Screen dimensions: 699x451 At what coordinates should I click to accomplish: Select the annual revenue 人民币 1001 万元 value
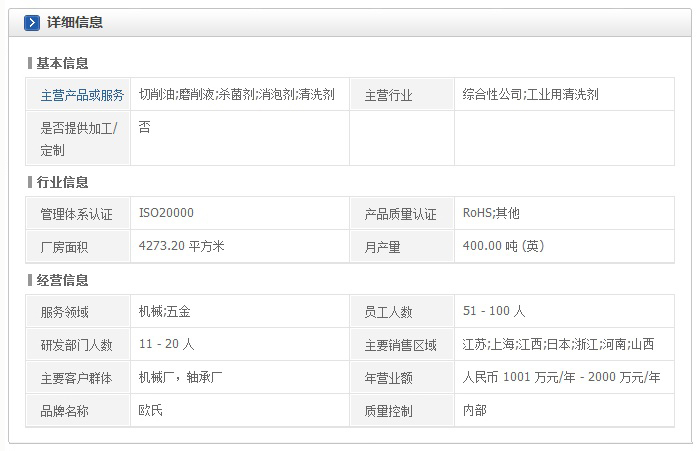click(x=561, y=377)
